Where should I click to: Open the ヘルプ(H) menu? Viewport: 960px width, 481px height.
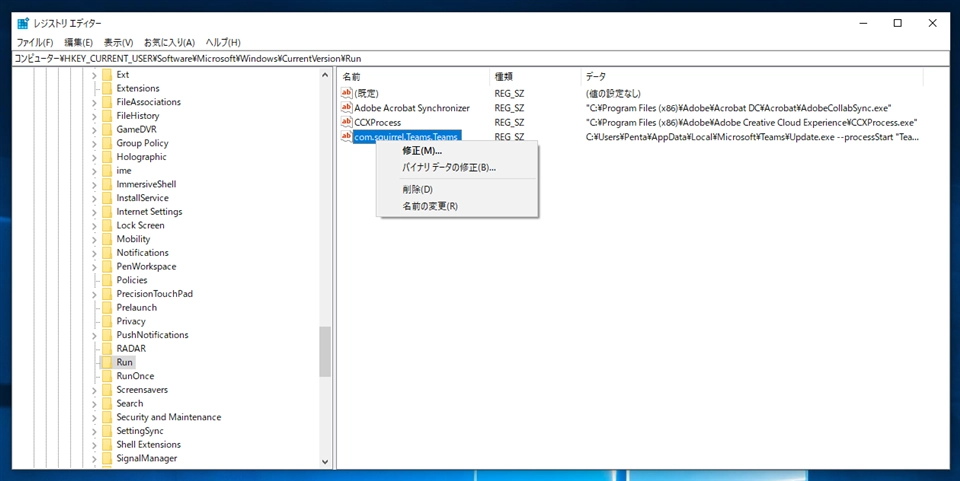pyautogui.click(x=223, y=42)
